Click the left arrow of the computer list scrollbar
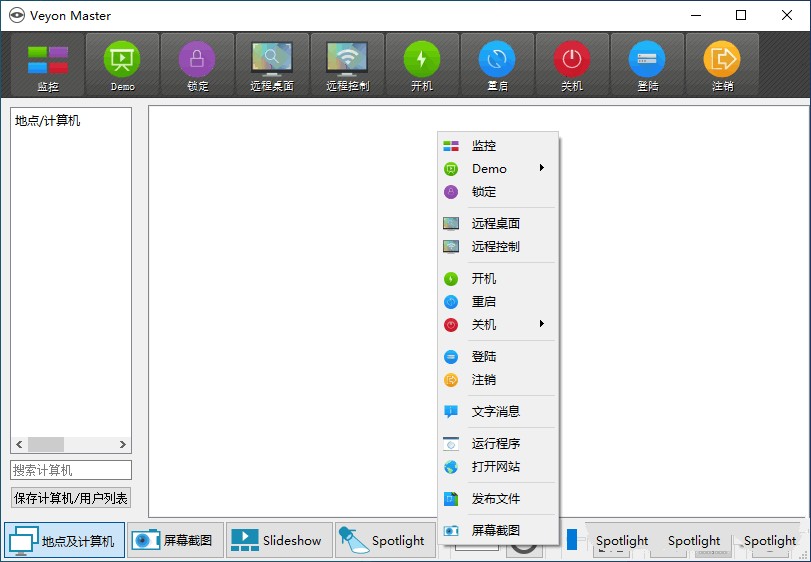Viewport: 811px width, 562px height. tap(19, 445)
